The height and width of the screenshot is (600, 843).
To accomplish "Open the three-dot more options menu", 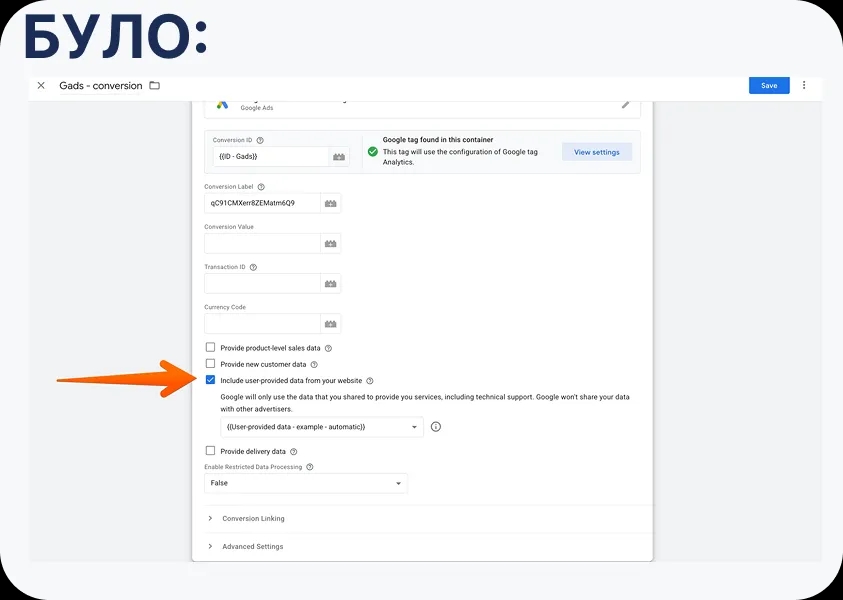I will [x=804, y=85].
